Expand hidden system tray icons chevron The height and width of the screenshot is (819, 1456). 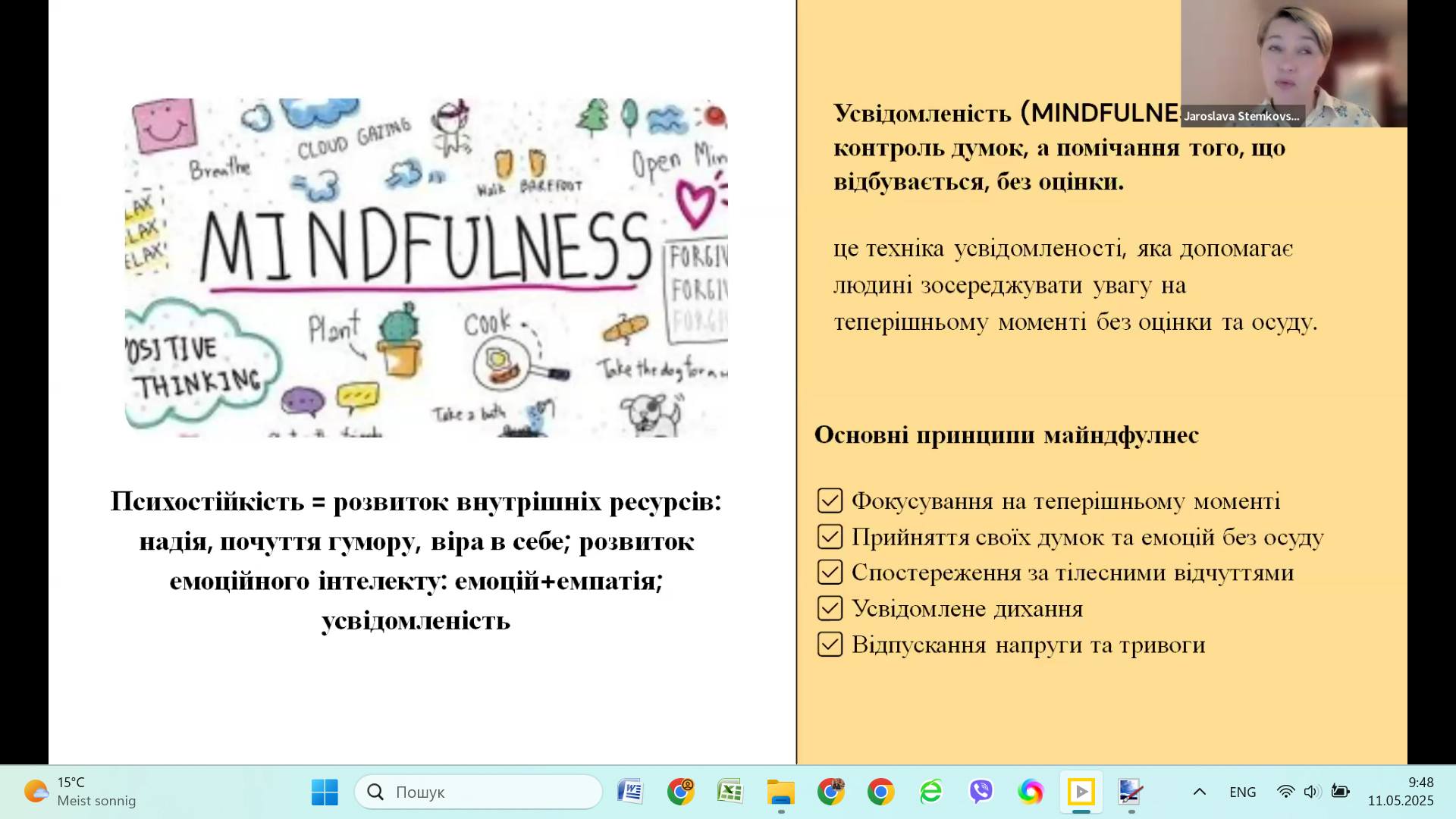tap(1199, 792)
